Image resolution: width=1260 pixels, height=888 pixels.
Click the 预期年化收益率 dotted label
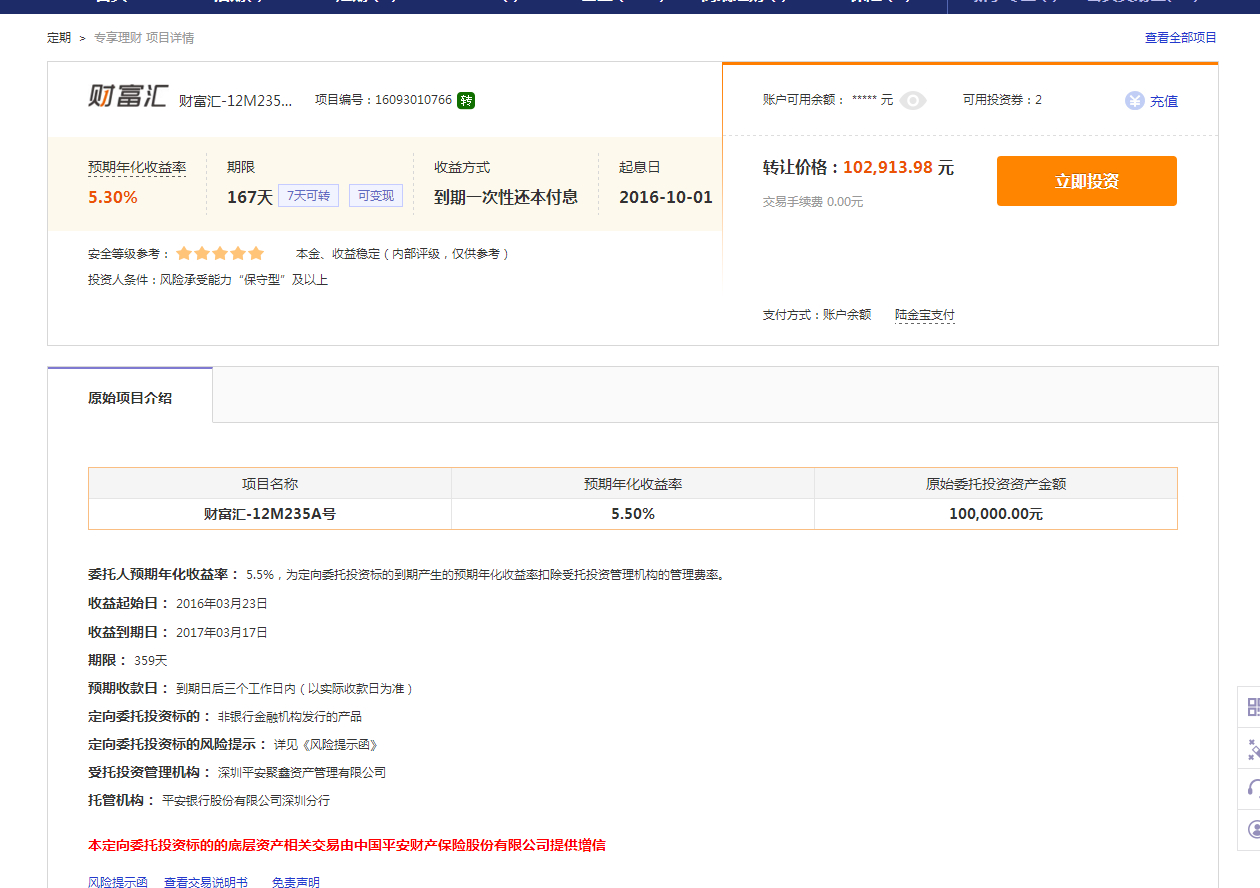coord(137,168)
